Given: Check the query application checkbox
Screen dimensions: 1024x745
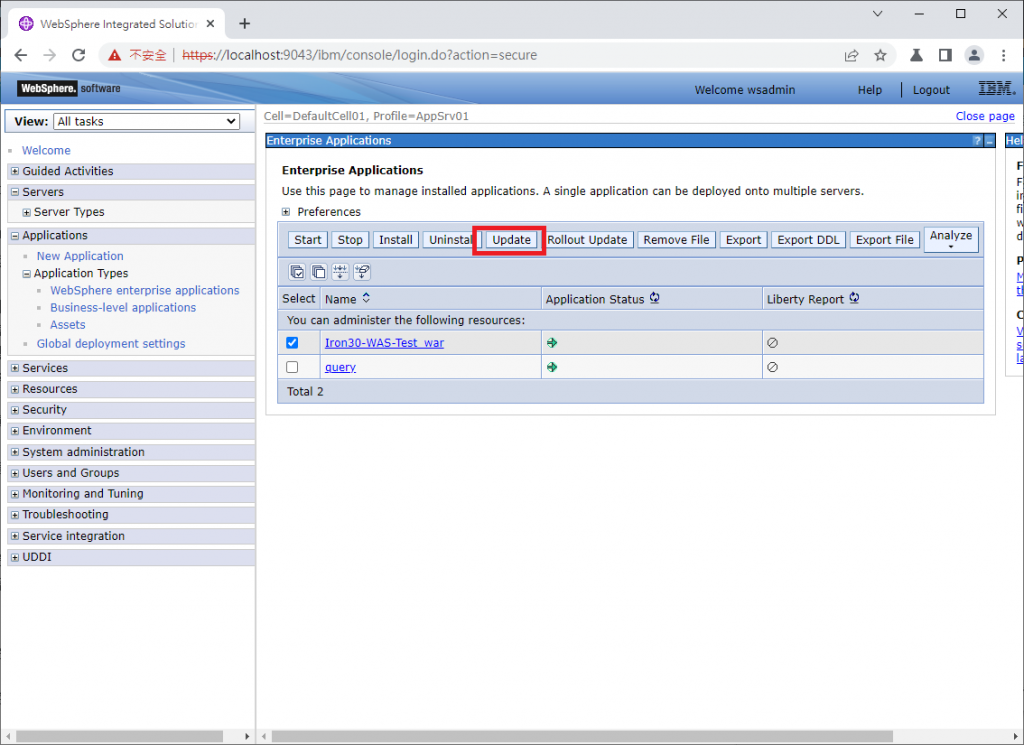Looking at the screenshot, I should (x=292, y=367).
